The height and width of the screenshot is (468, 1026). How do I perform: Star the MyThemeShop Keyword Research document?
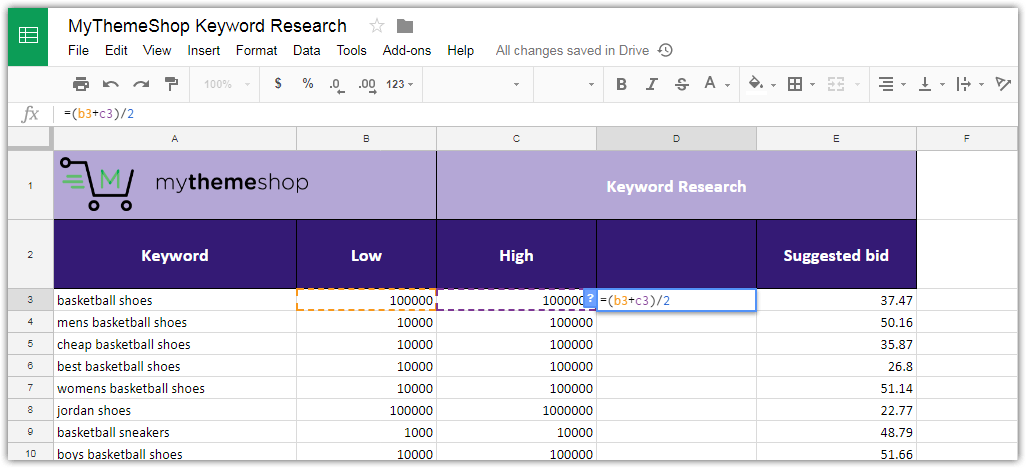coord(376,26)
